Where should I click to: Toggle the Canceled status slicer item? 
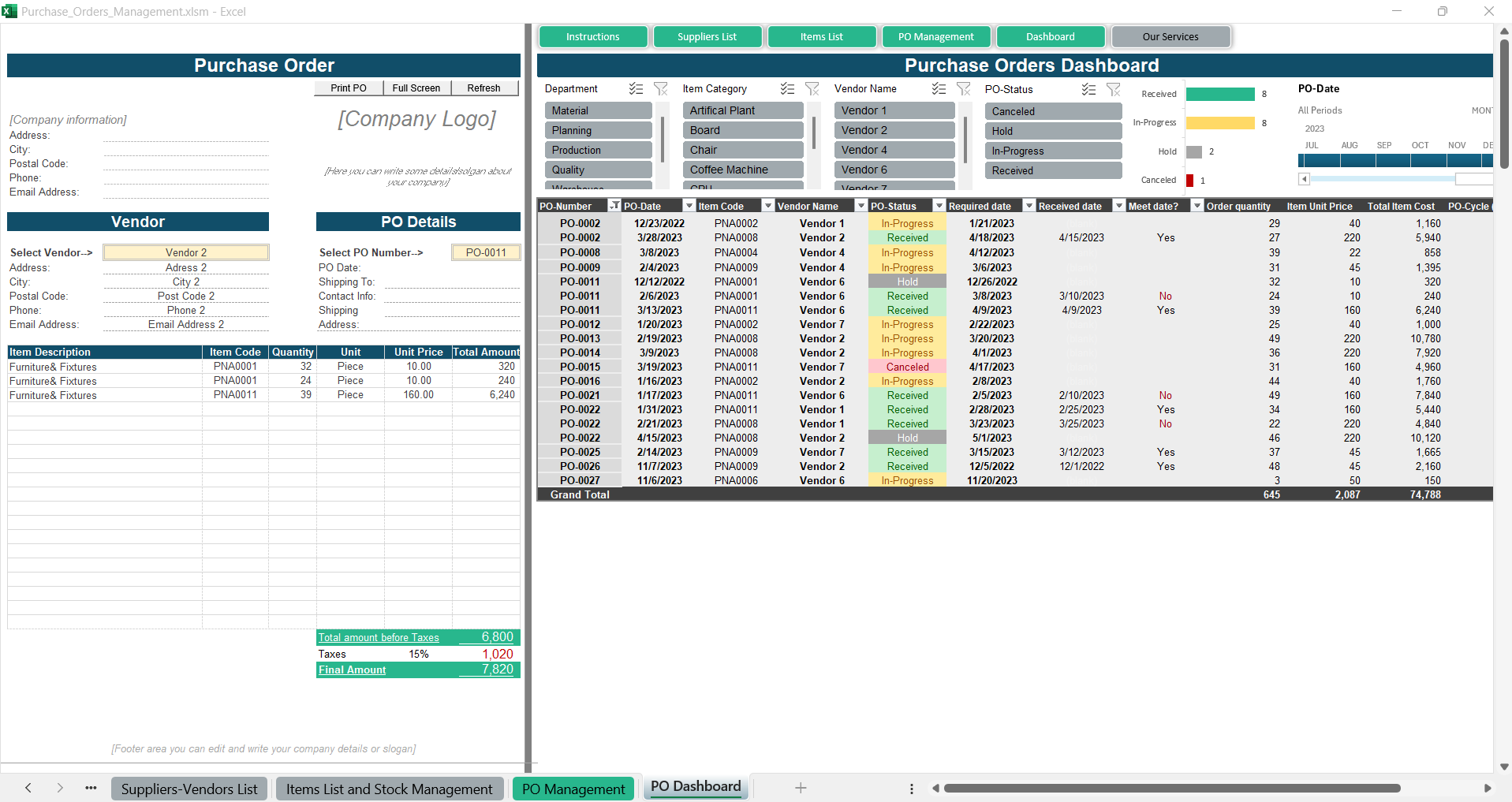(x=1053, y=111)
